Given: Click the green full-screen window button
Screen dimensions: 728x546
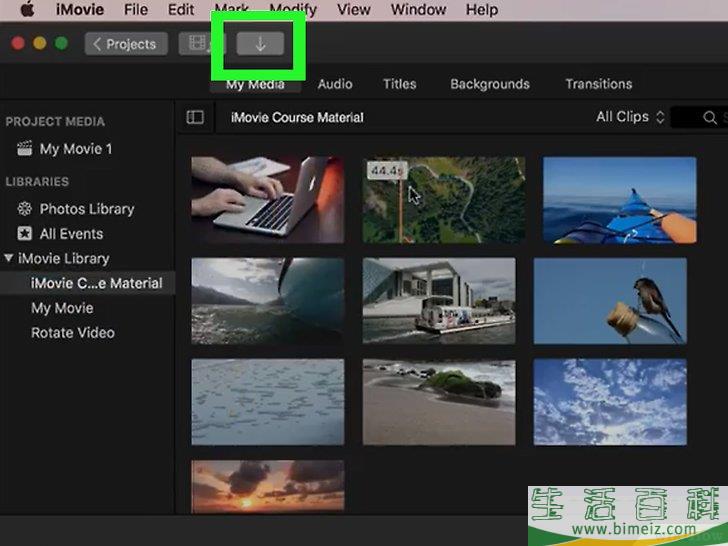Looking at the screenshot, I should click(x=61, y=44).
